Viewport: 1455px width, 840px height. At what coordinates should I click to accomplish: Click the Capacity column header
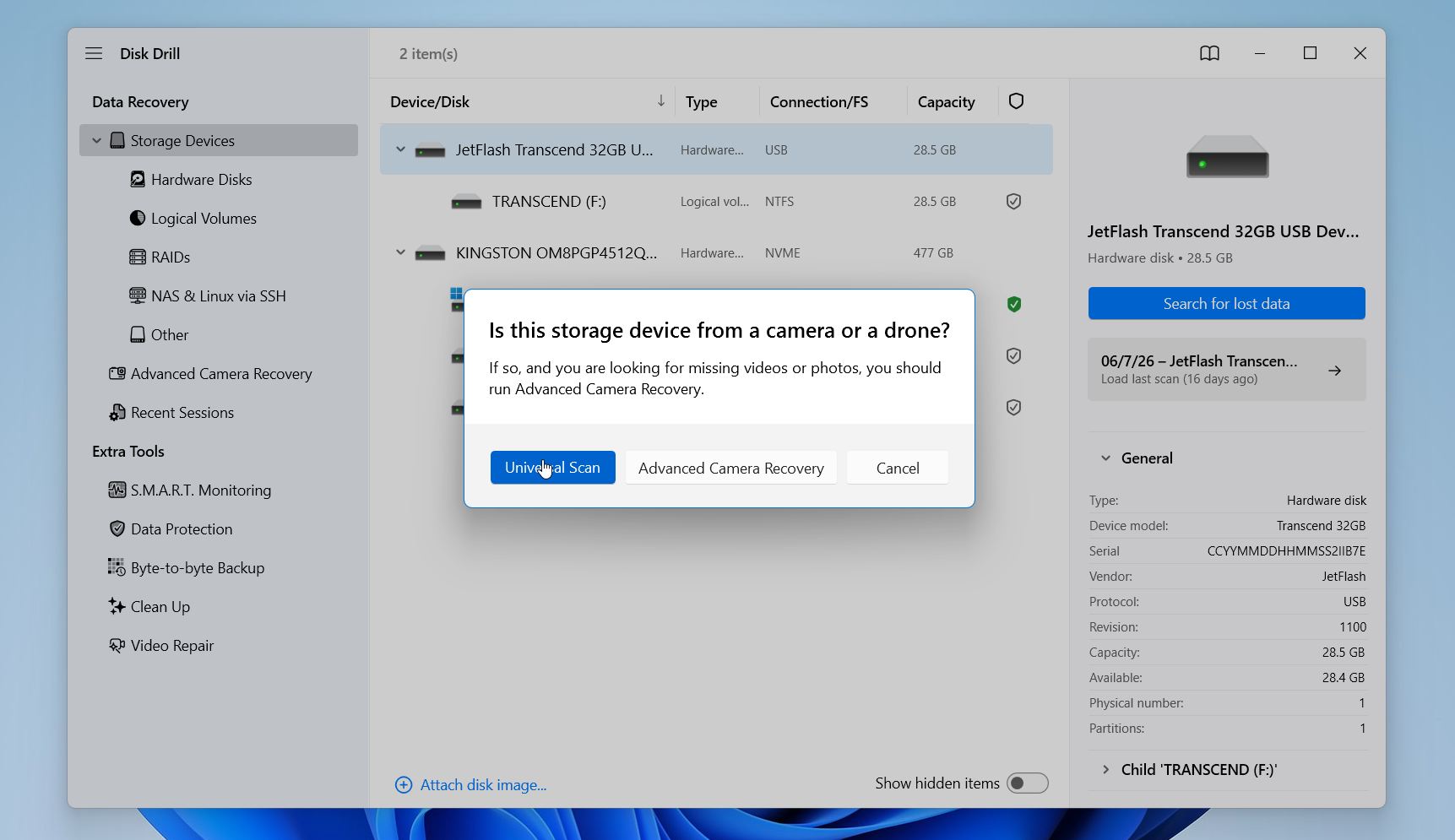(x=946, y=101)
